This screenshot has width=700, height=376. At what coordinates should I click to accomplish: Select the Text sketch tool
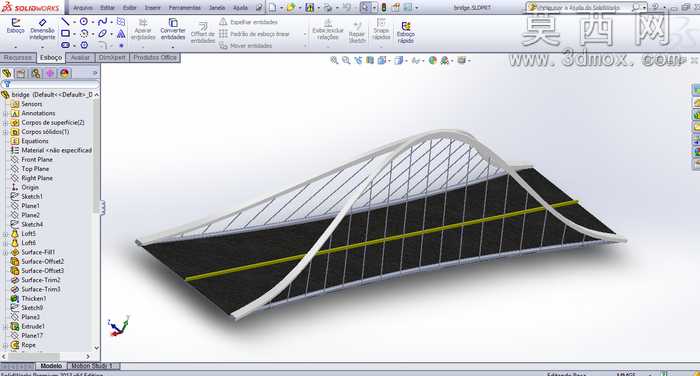coord(121,33)
